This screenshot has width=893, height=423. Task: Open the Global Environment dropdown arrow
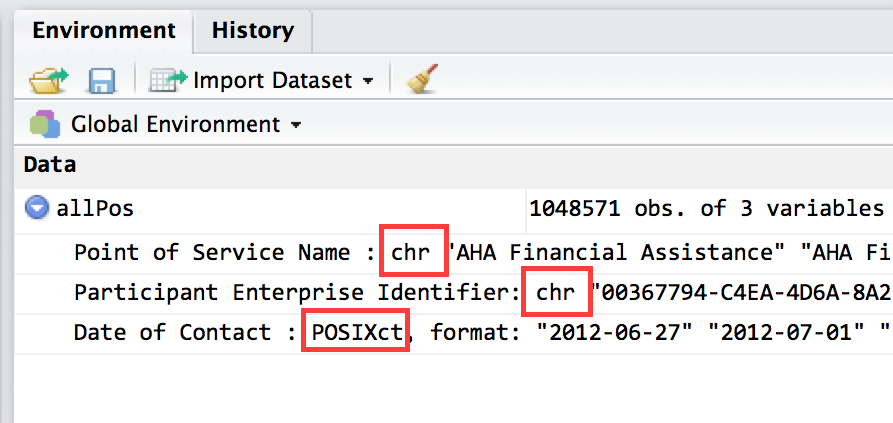pyautogui.click(x=295, y=126)
